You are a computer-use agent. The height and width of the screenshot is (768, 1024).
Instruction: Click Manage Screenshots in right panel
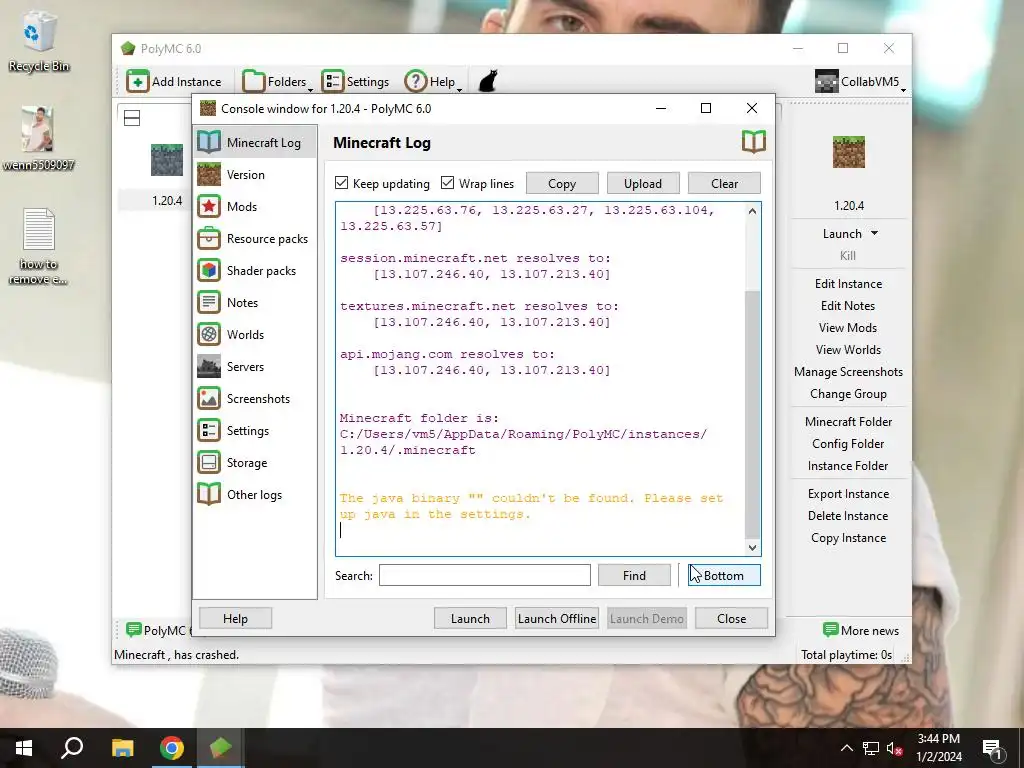[x=848, y=372]
